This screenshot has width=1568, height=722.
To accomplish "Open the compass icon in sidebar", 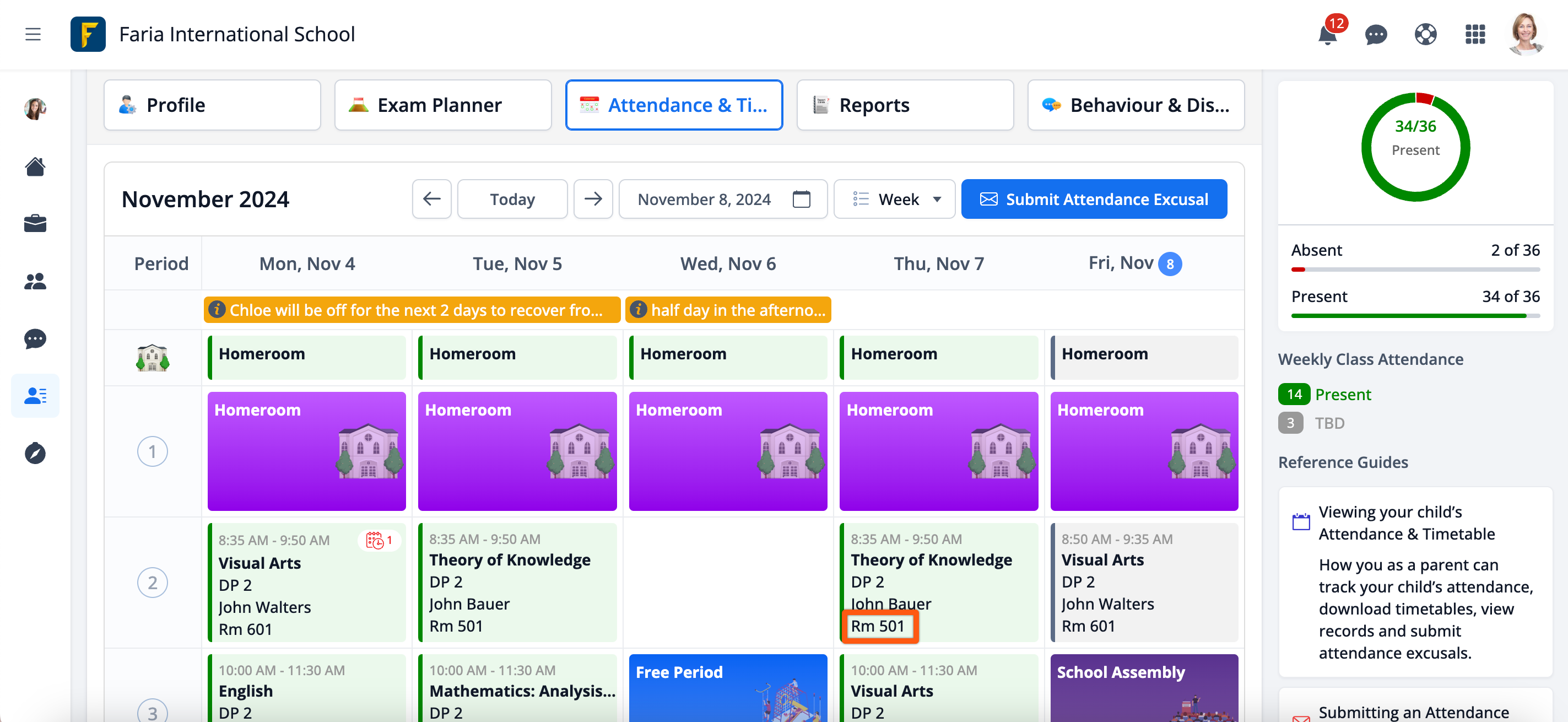I will click(35, 454).
